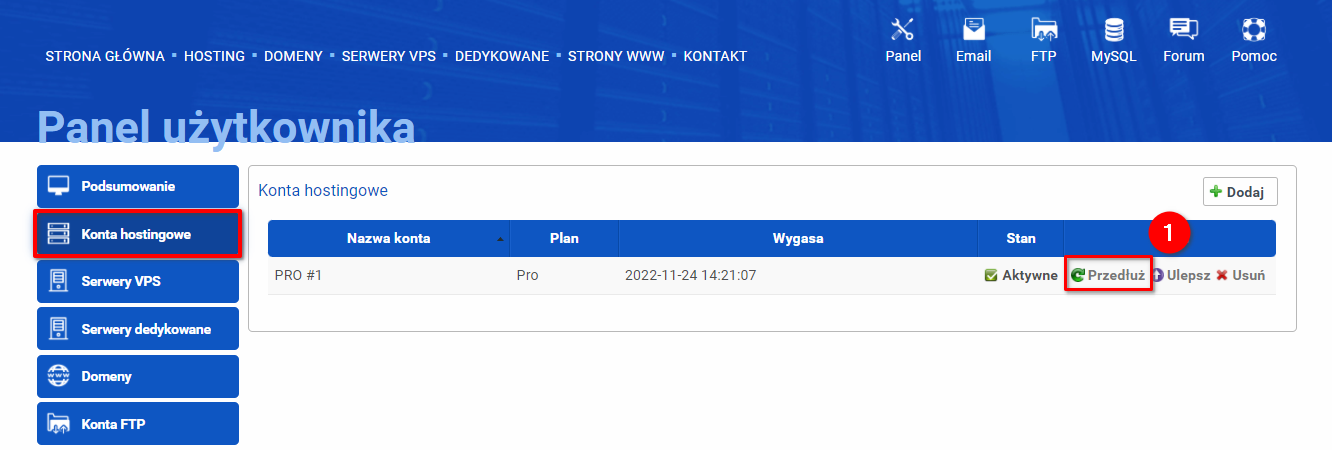This screenshot has width=1332, height=450.
Task: Click the monitor icon beside Podsumowanie
Action: 59,187
